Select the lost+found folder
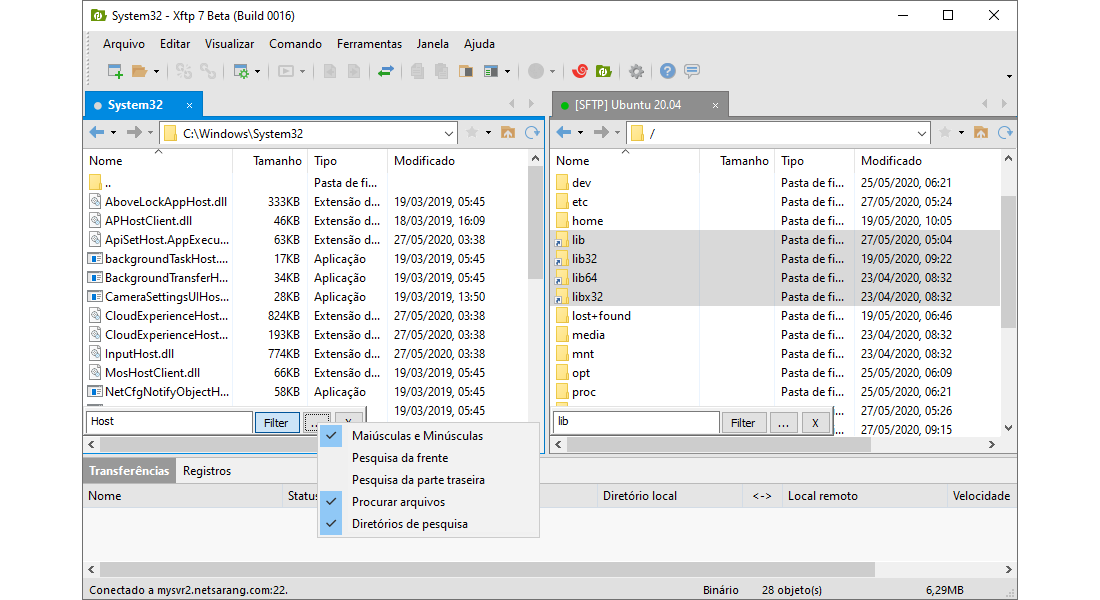Image resolution: width=1100 pixels, height=600 pixels. click(601, 316)
